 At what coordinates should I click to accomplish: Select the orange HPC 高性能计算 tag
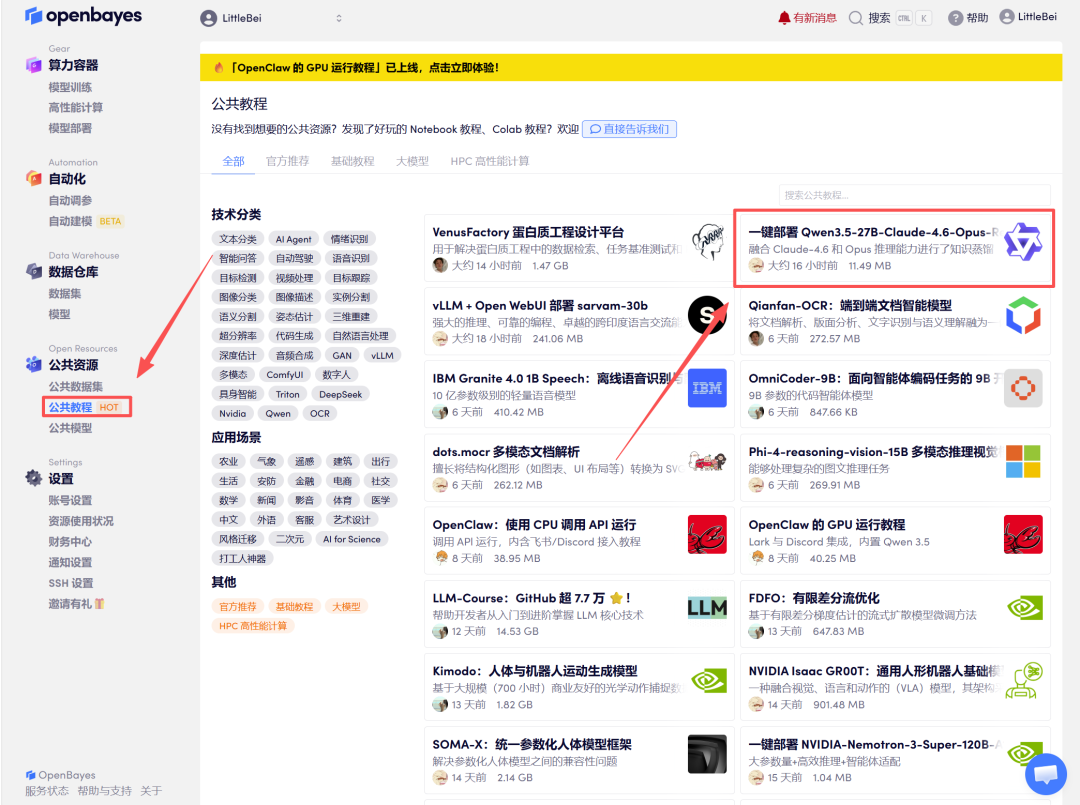tap(253, 626)
